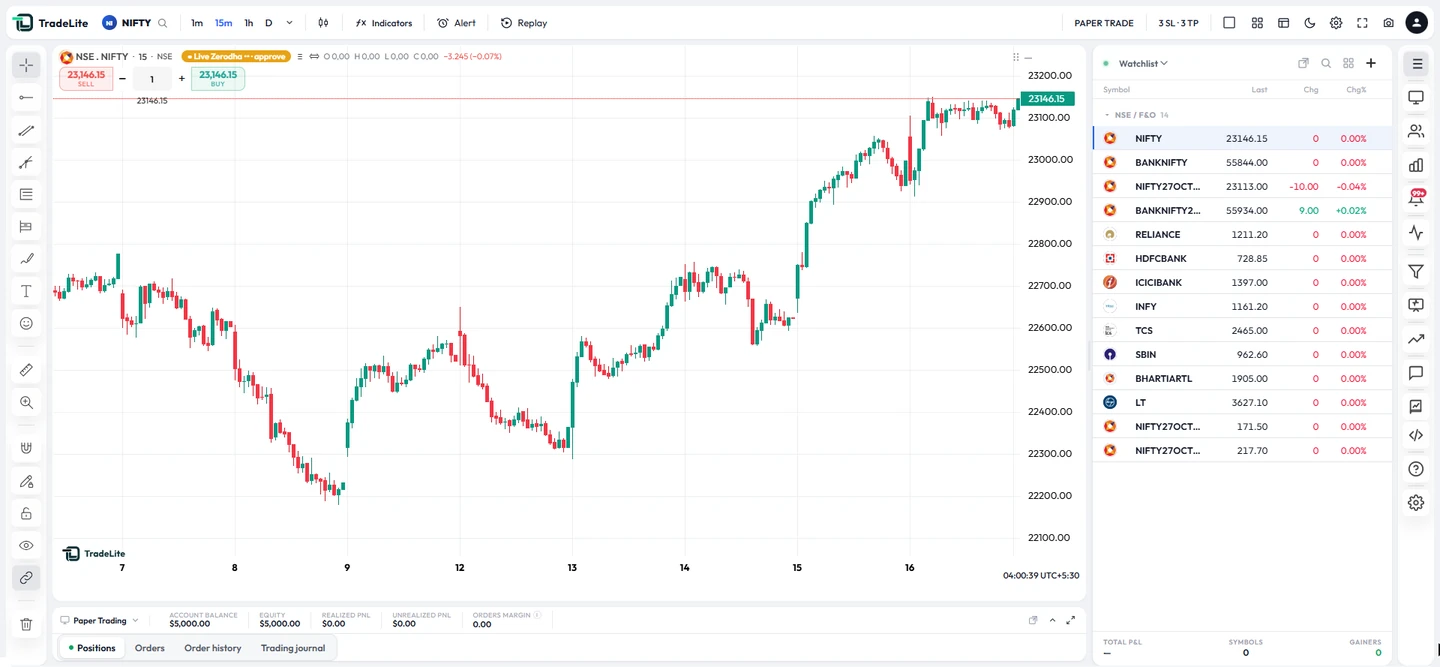The width and height of the screenshot is (1440, 667).
Task: Toggle dark mode moon icon
Action: click(x=1310, y=23)
